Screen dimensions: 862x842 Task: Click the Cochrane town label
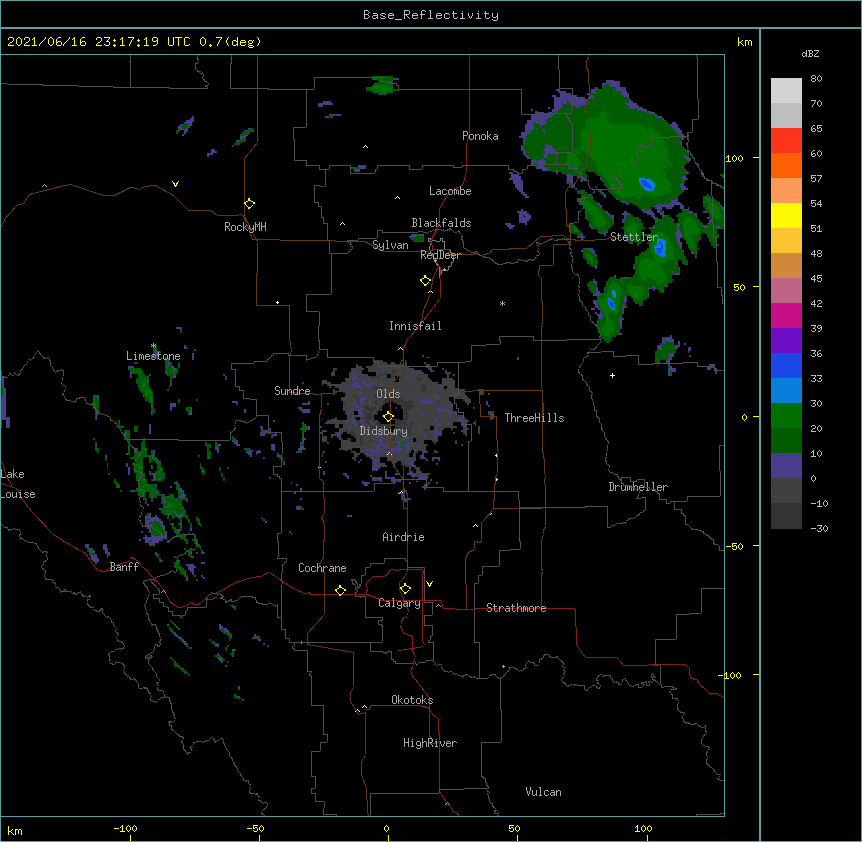point(322,568)
